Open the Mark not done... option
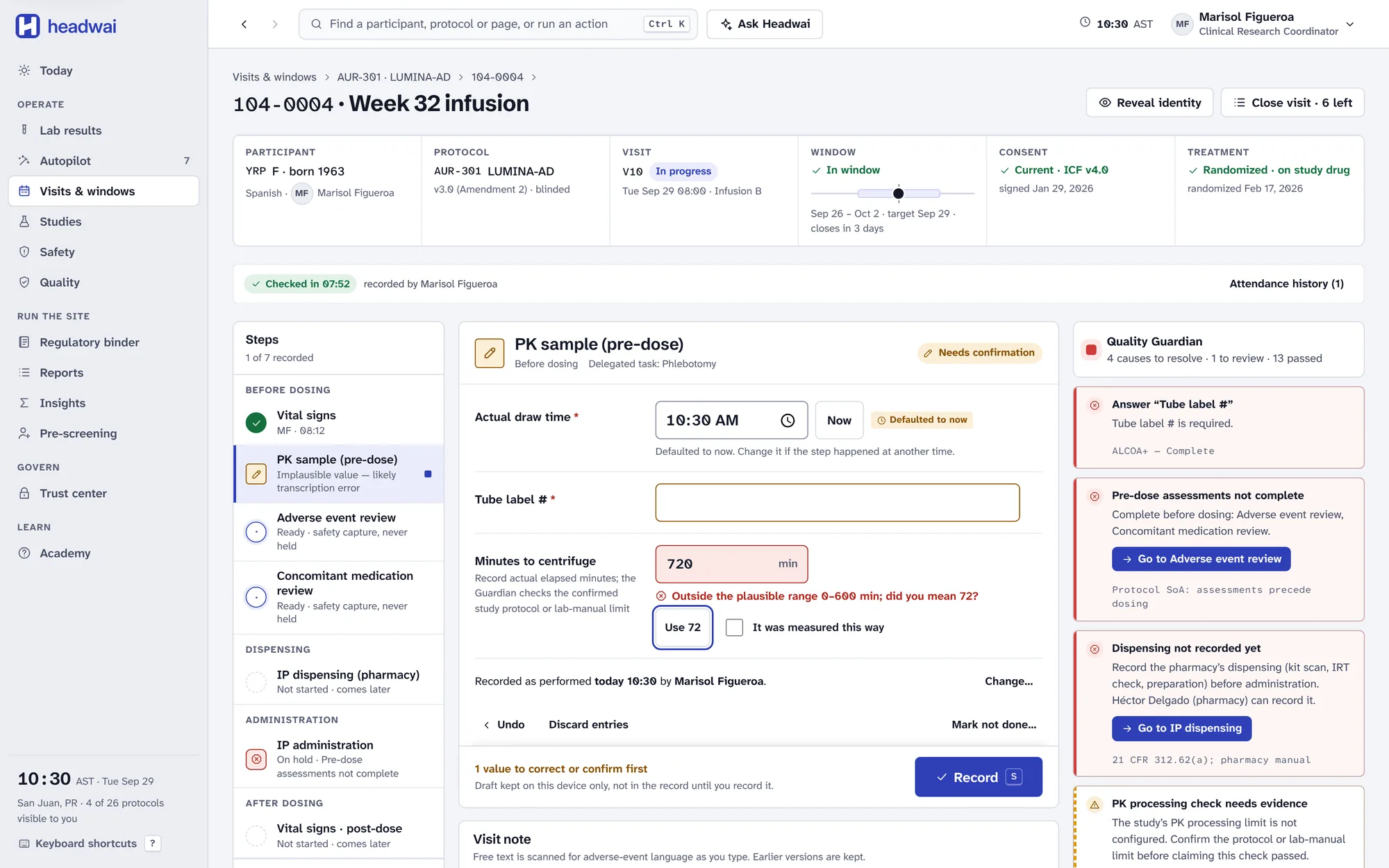This screenshot has width=1389, height=868. 994,725
